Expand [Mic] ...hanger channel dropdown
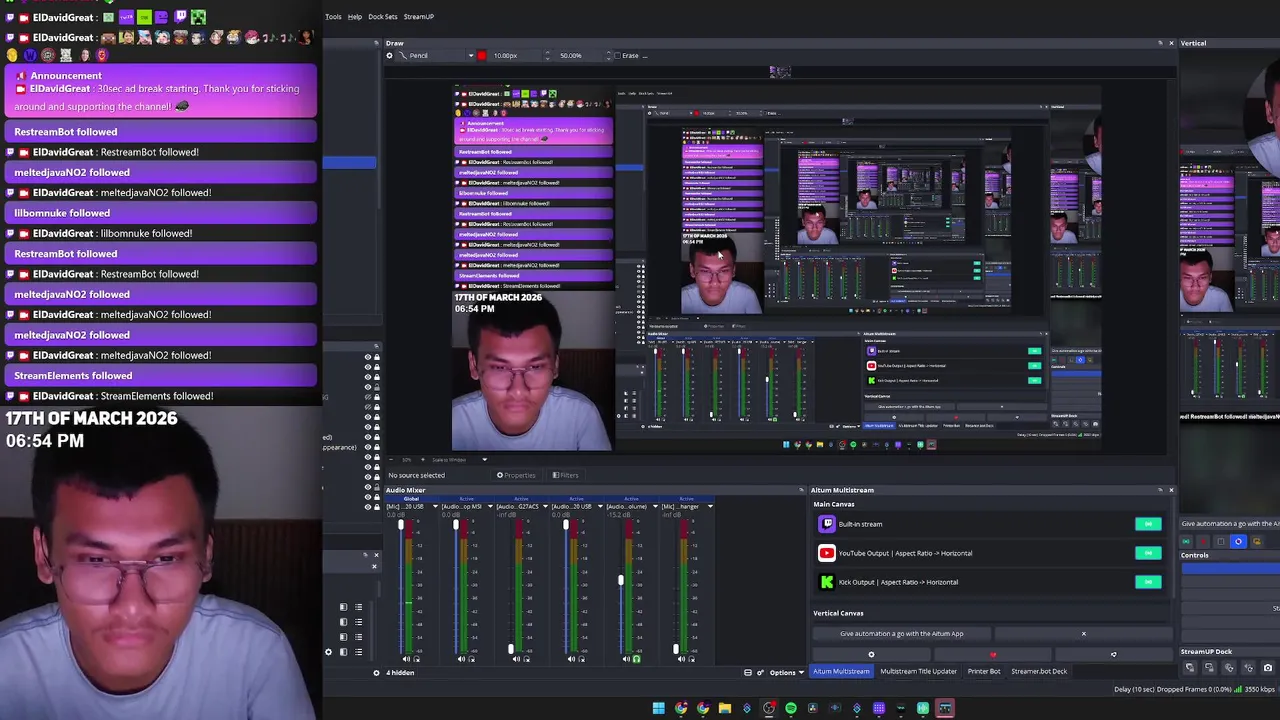This screenshot has width=1280, height=720. 710,506
